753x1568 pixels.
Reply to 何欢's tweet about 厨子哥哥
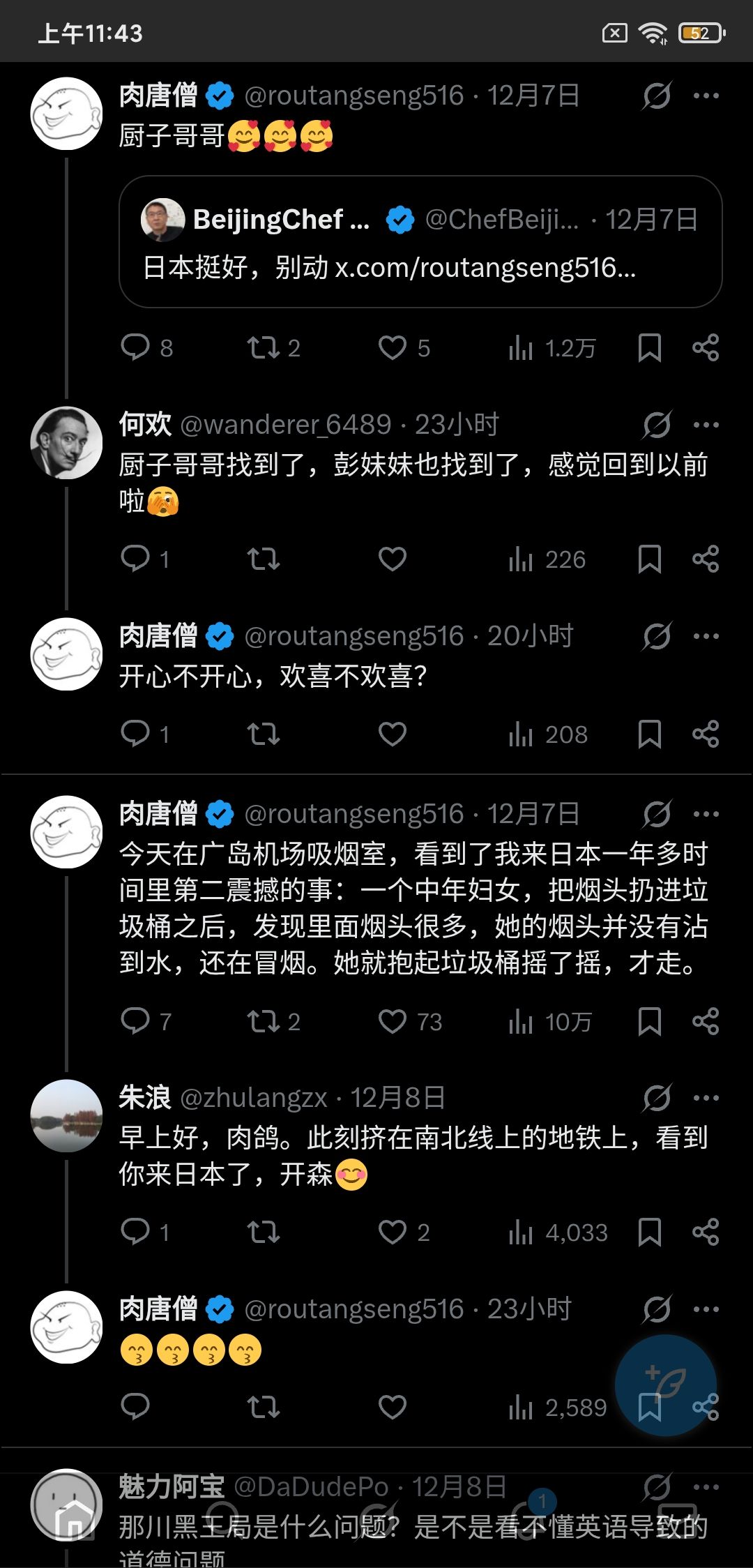pyautogui.click(x=135, y=559)
